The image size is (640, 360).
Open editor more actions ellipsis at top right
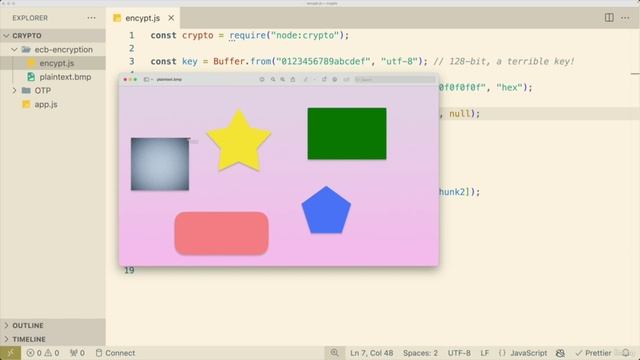[x=625, y=18]
